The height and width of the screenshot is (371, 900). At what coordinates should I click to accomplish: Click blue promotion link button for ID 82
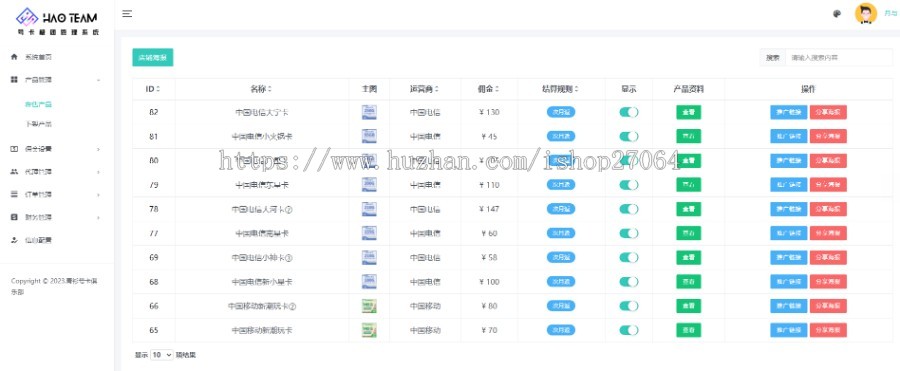(x=789, y=112)
